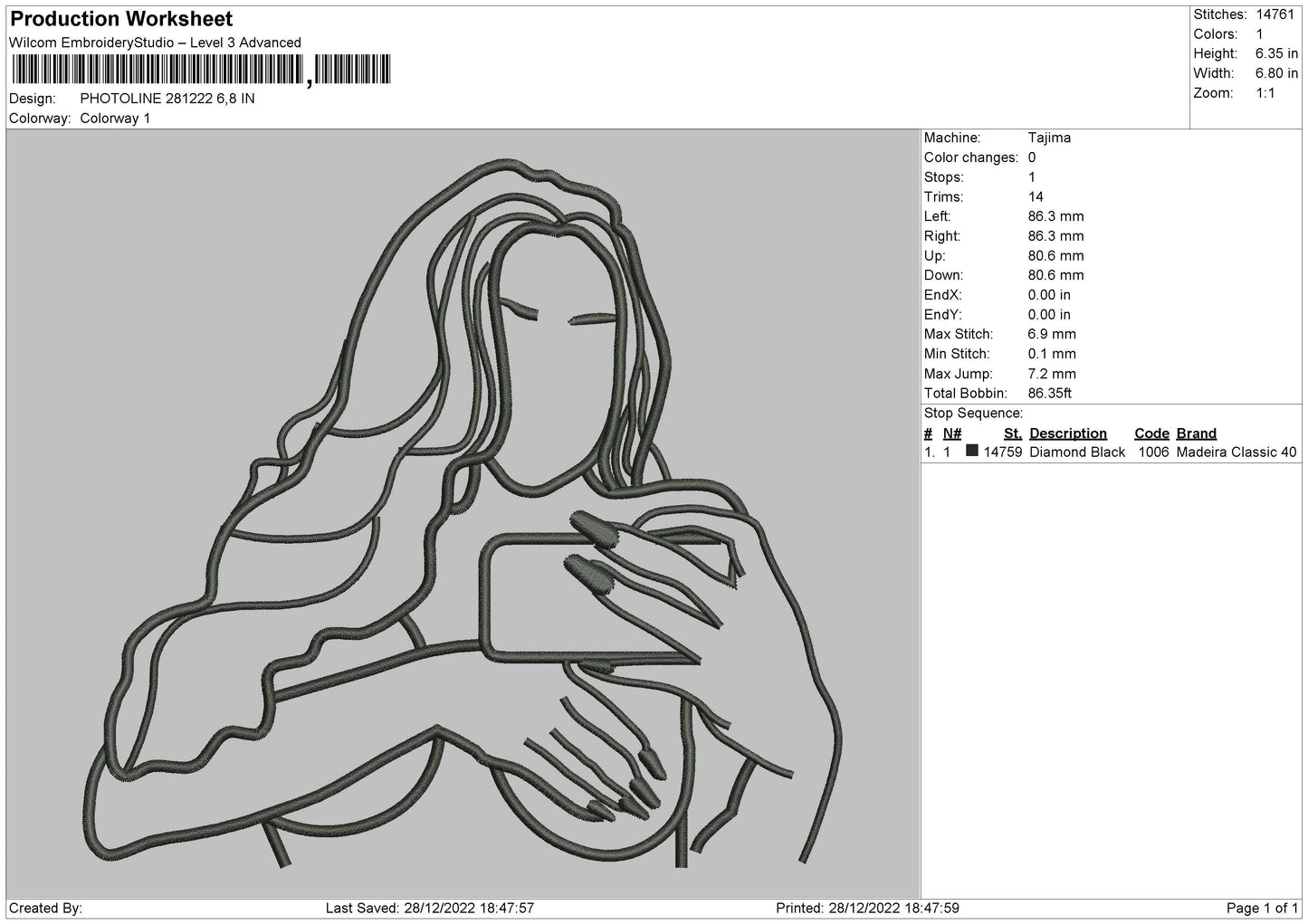Click the Width value 6.80 in
Image resolution: width=1308 pixels, height=924 pixels.
(1276, 73)
